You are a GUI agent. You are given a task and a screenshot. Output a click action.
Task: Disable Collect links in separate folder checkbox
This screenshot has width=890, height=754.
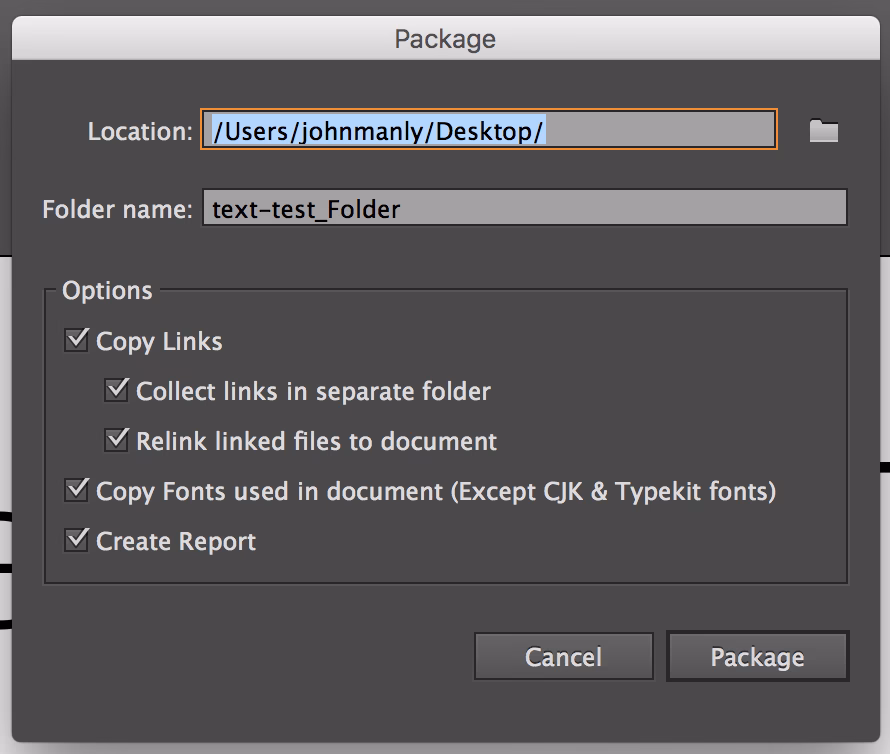[117, 390]
